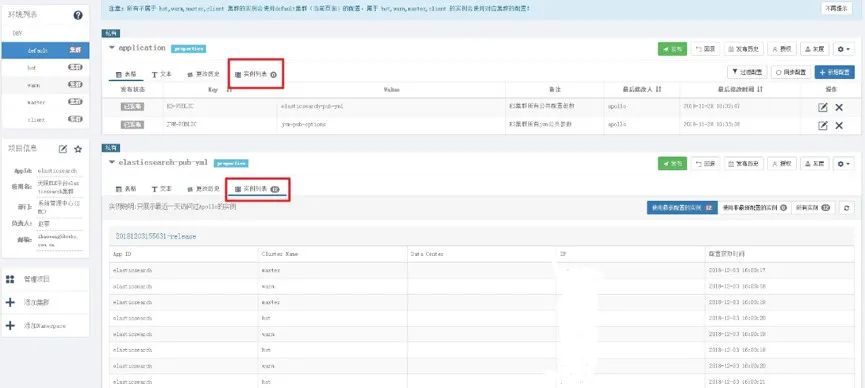Click 灰度 button for application namespace
865x388 pixels.
[815, 49]
